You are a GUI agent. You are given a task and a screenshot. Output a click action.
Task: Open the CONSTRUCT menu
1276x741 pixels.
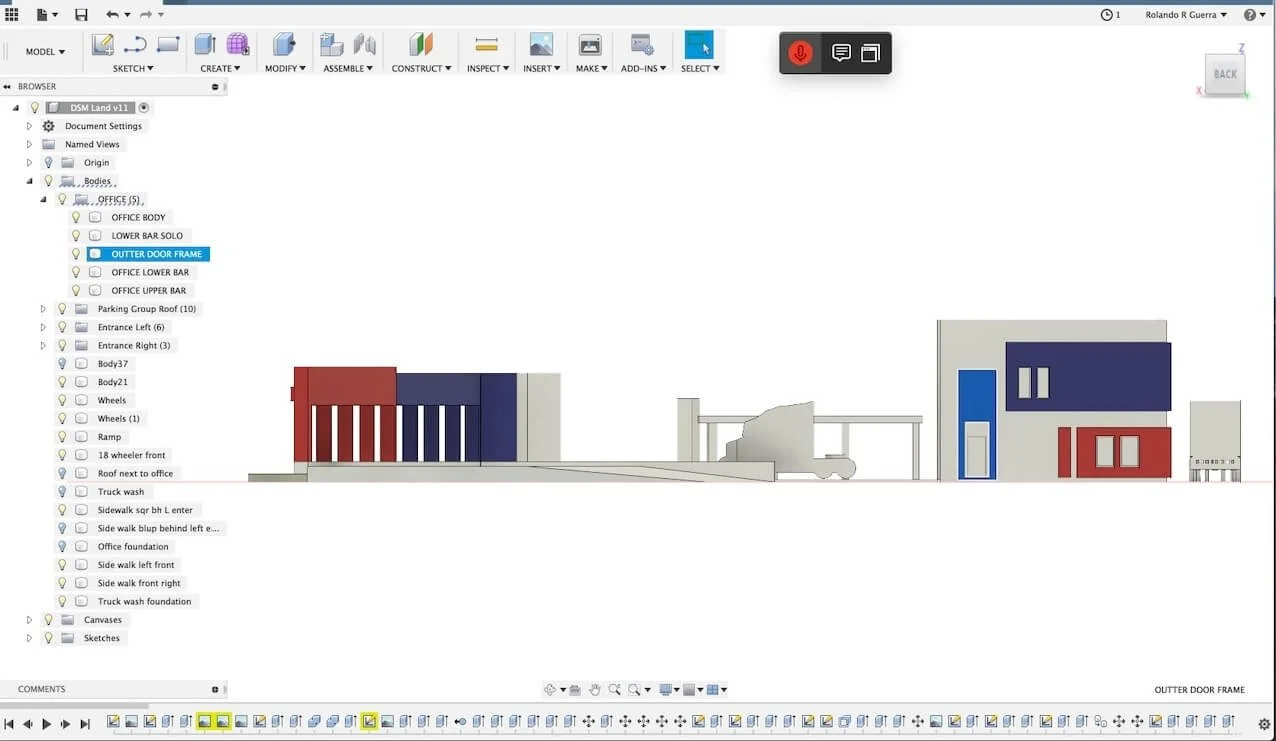click(421, 68)
